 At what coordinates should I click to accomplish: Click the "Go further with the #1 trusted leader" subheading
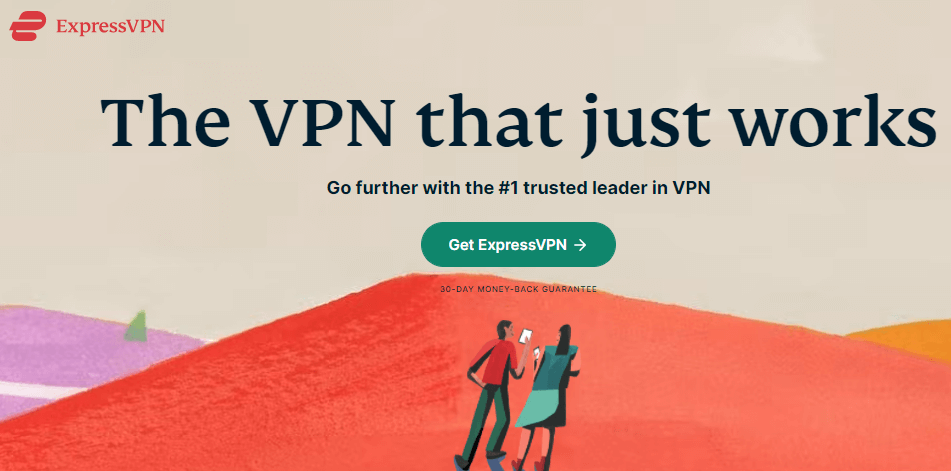(x=519, y=187)
